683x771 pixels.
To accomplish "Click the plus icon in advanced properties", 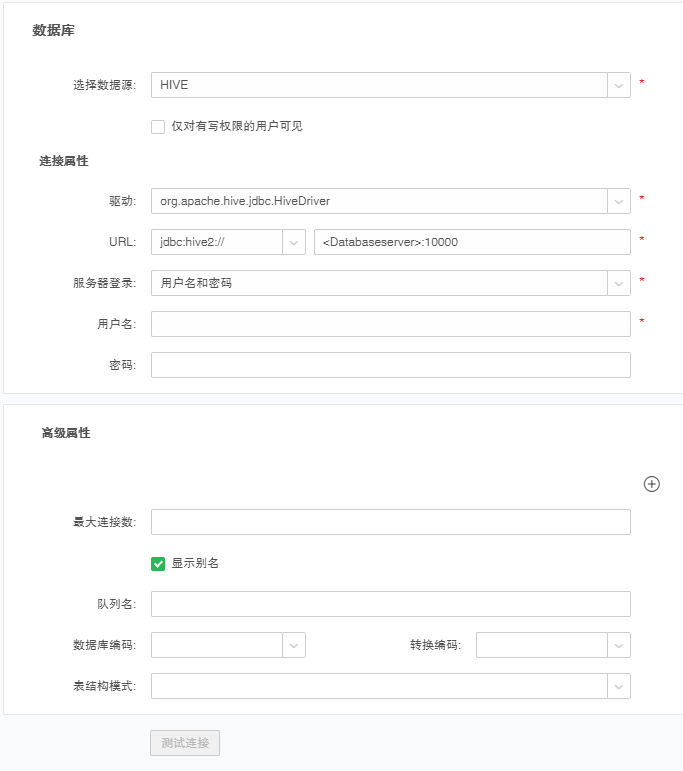I will 651,484.
